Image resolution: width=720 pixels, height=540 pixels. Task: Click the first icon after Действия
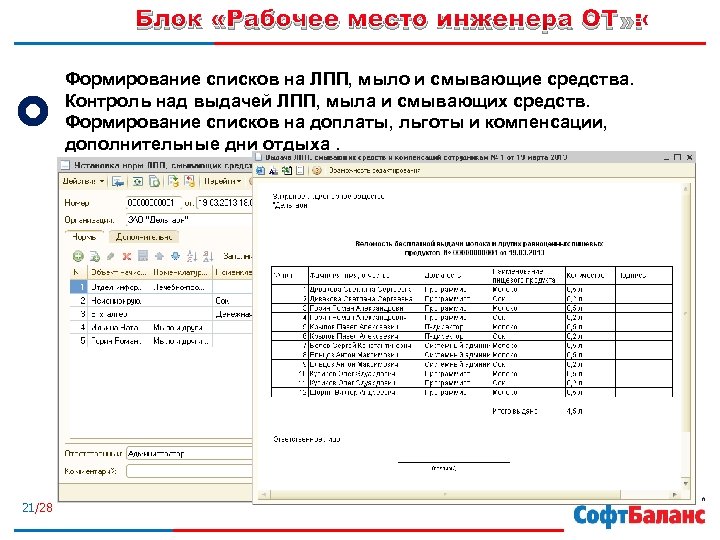(x=118, y=182)
